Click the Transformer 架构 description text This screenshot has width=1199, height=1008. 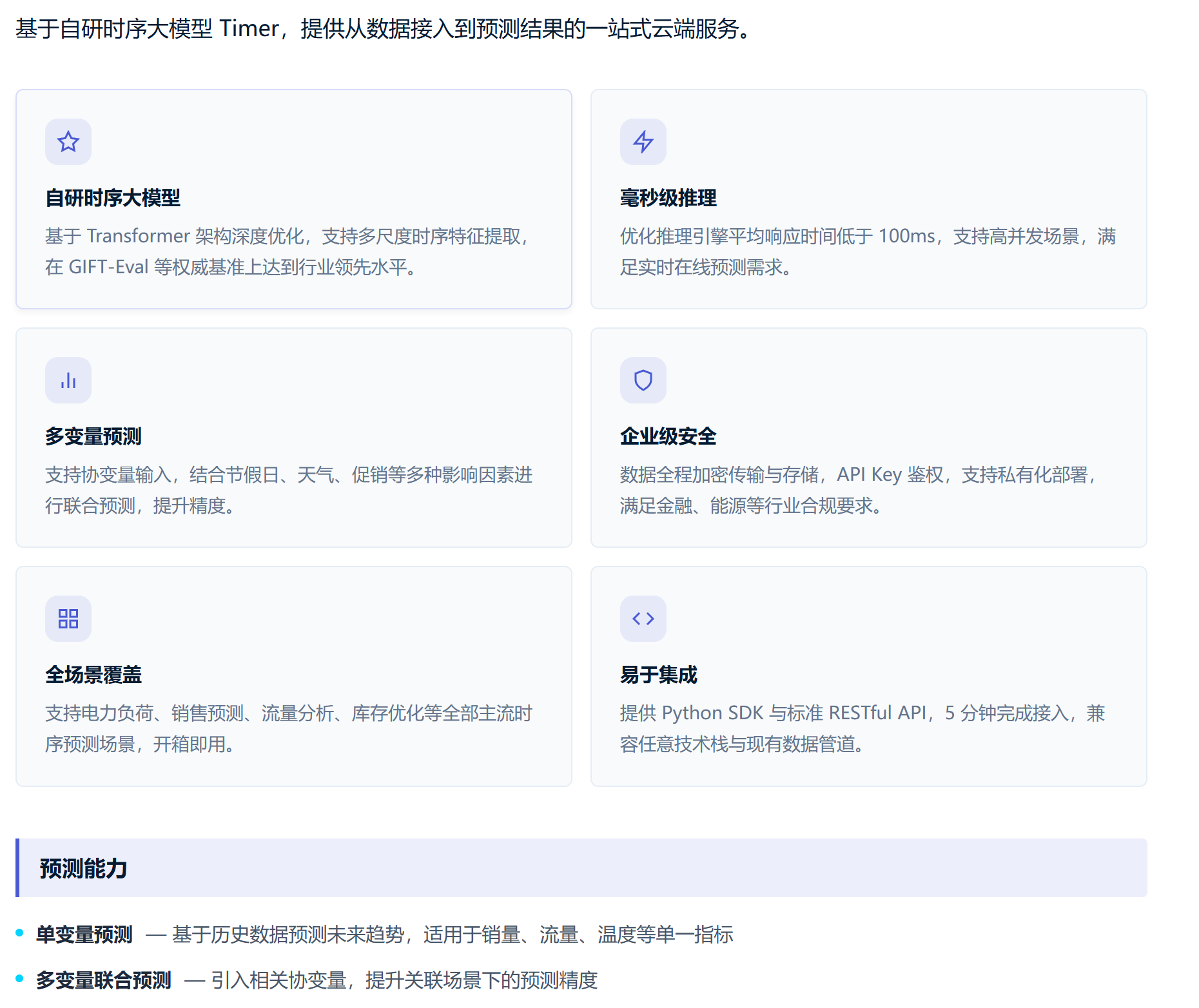pos(289,251)
